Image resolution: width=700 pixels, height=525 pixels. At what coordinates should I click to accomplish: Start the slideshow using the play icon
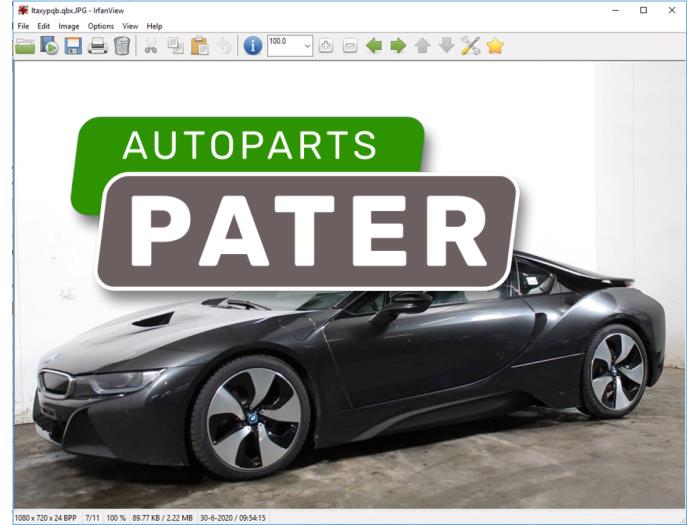(x=49, y=46)
